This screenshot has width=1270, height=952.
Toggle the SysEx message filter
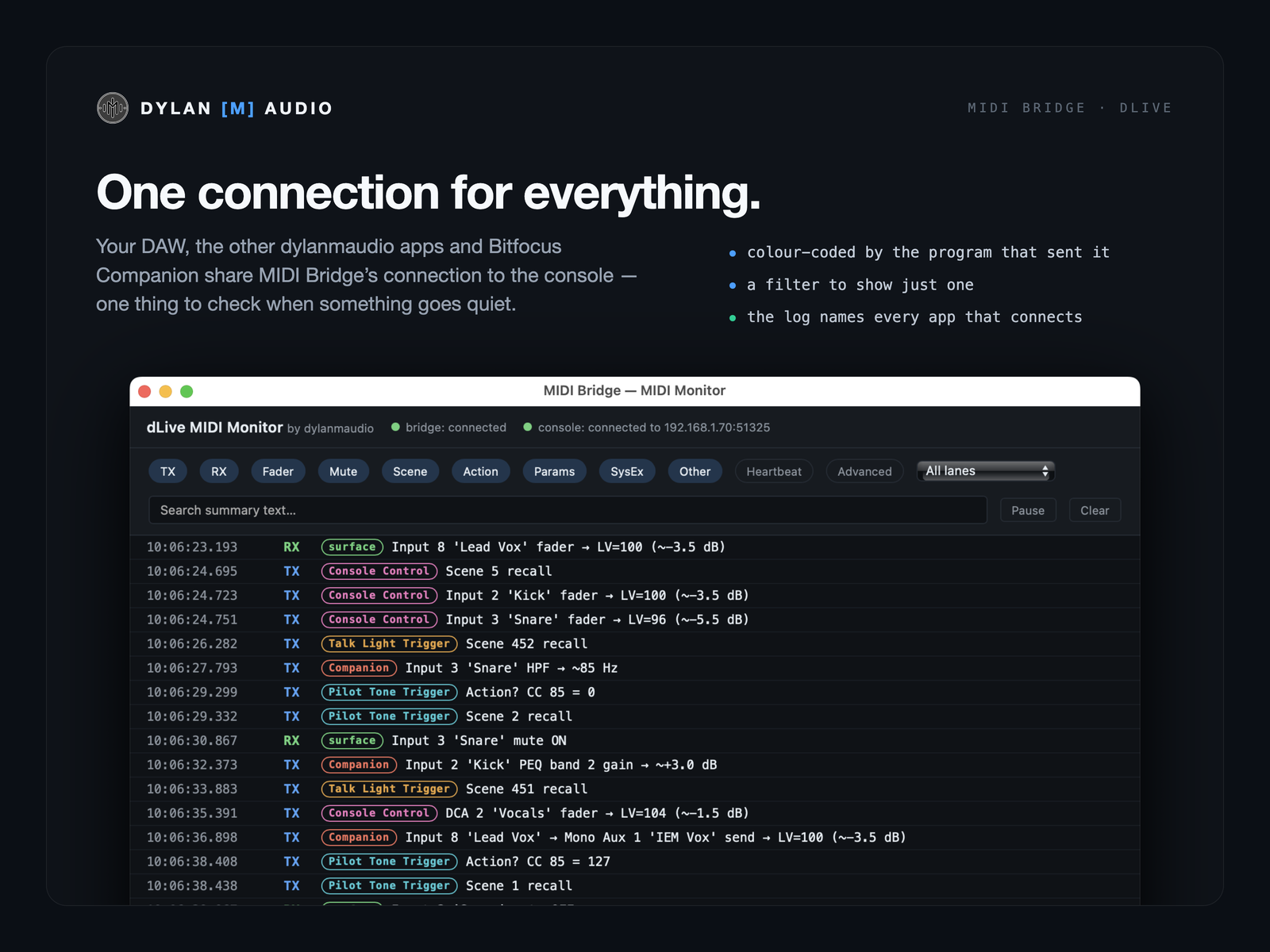[x=627, y=471]
